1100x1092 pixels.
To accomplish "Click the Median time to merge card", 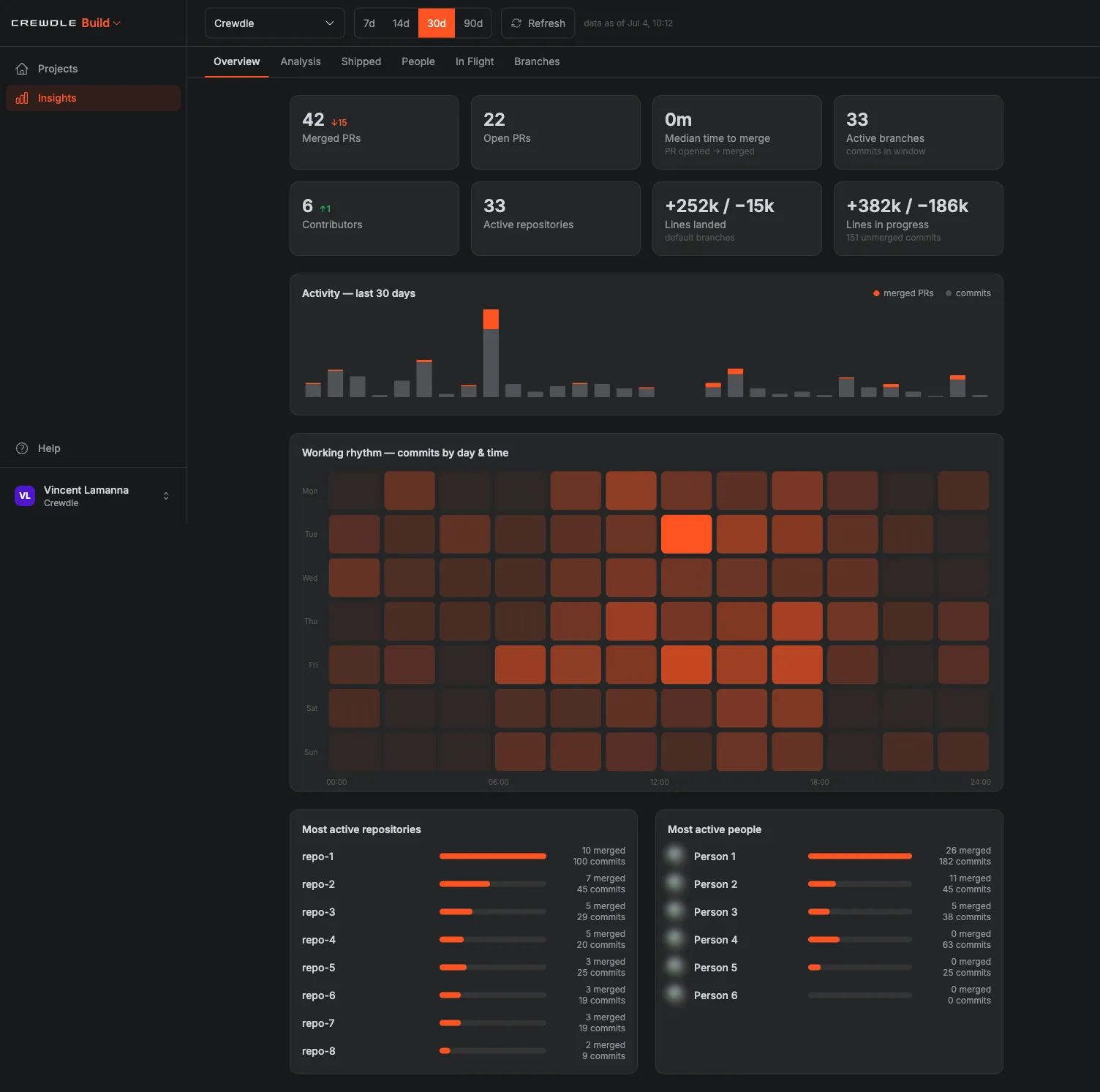I will click(737, 132).
